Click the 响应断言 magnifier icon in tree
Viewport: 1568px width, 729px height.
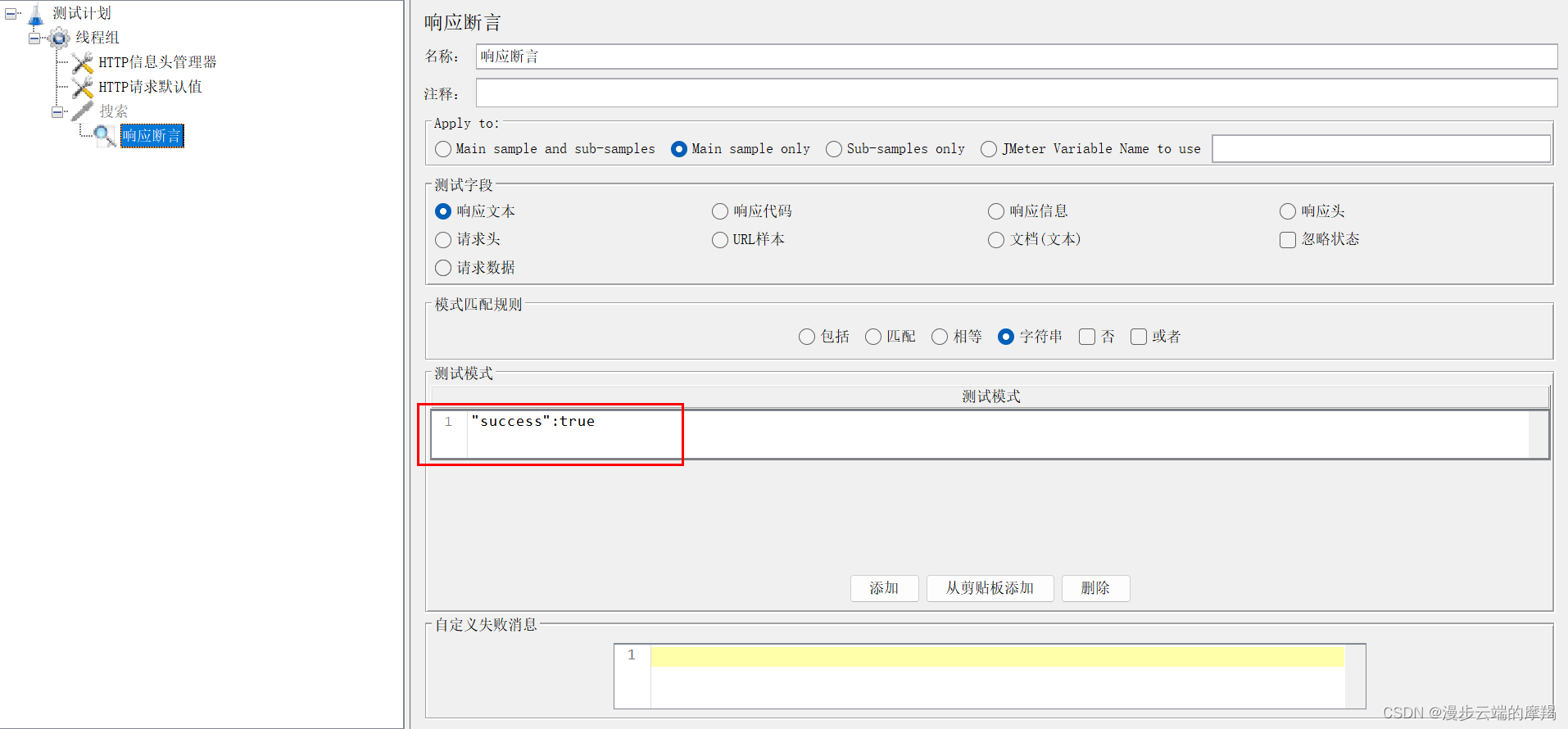(x=105, y=136)
